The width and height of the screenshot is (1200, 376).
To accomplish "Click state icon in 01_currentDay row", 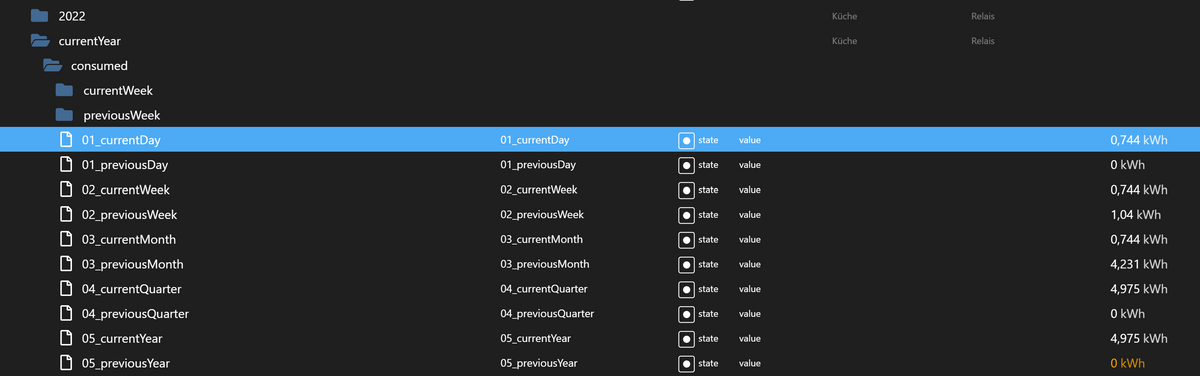I will coord(686,140).
